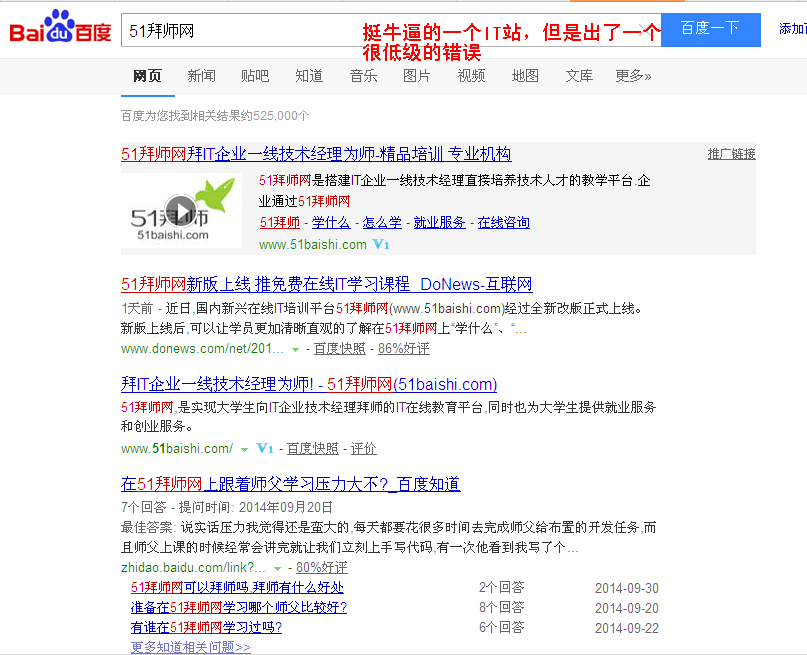This screenshot has width=807, height=655.
Task: Click the V1 badge next to www.51baishi.com/ result
Action: [265, 449]
